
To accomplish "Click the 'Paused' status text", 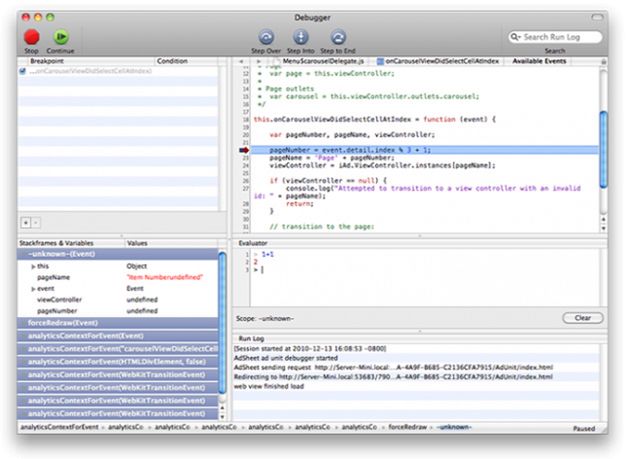I will [x=584, y=428].
